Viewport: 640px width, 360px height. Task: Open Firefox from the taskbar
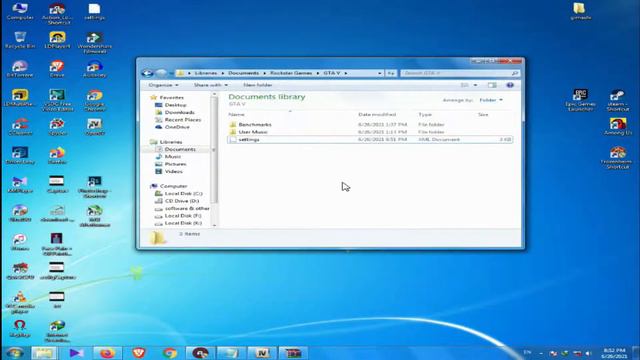pyautogui.click(x=107, y=353)
